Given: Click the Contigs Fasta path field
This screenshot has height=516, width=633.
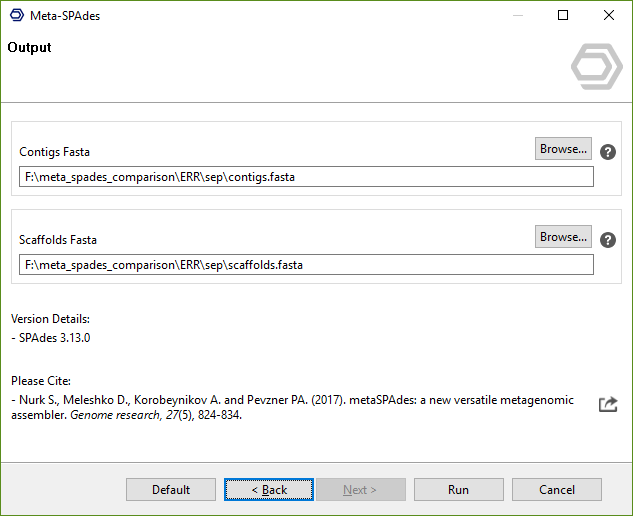Looking at the screenshot, I should [x=306, y=177].
